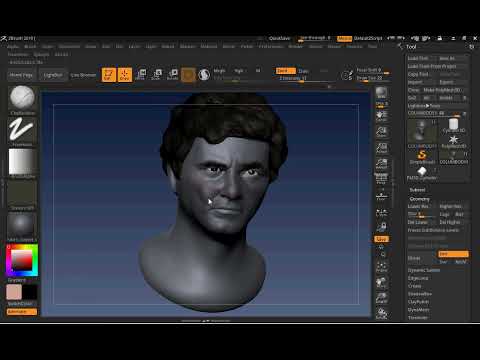Select the Cylinder3D tool thumbnail
480x360 pixels.
tap(453, 126)
